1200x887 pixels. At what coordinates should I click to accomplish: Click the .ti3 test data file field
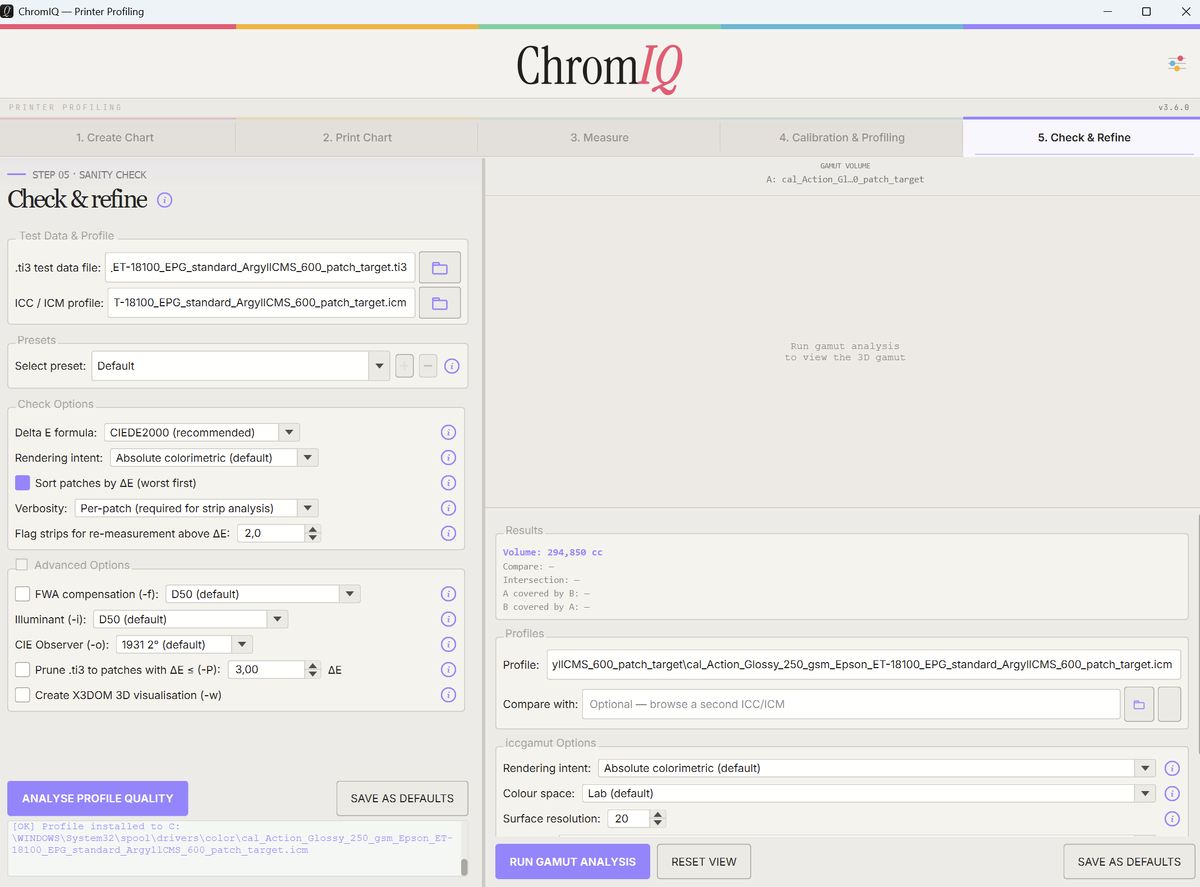261,268
